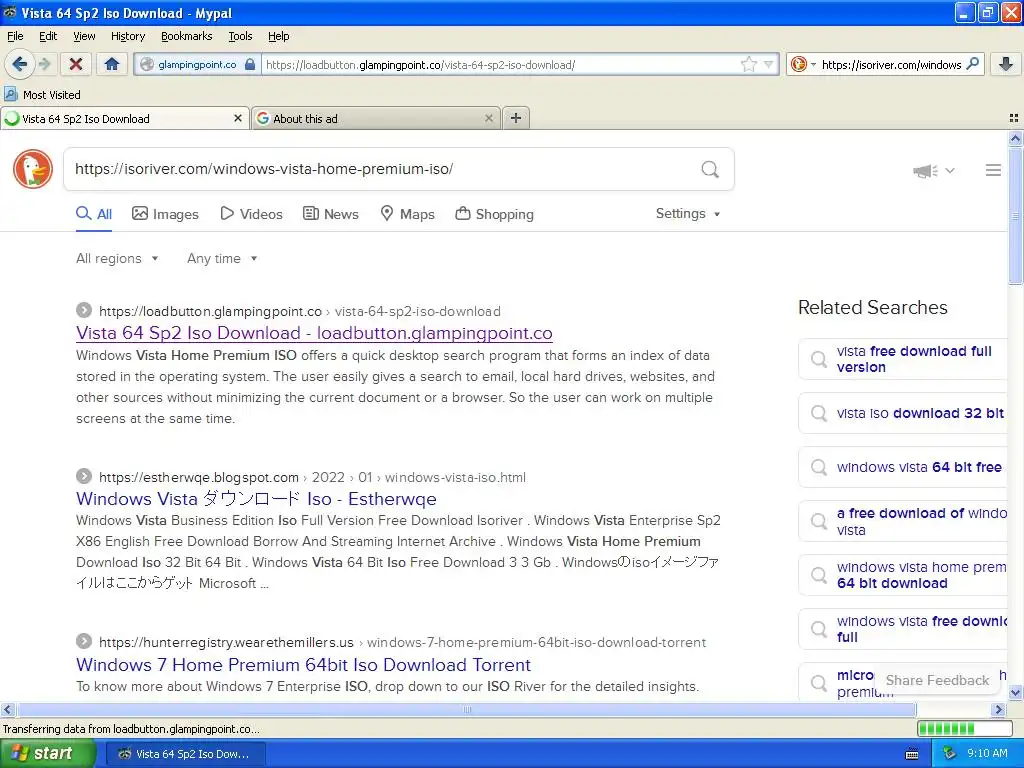Close the About this ad tab
The height and width of the screenshot is (768, 1024).
pos(488,118)
